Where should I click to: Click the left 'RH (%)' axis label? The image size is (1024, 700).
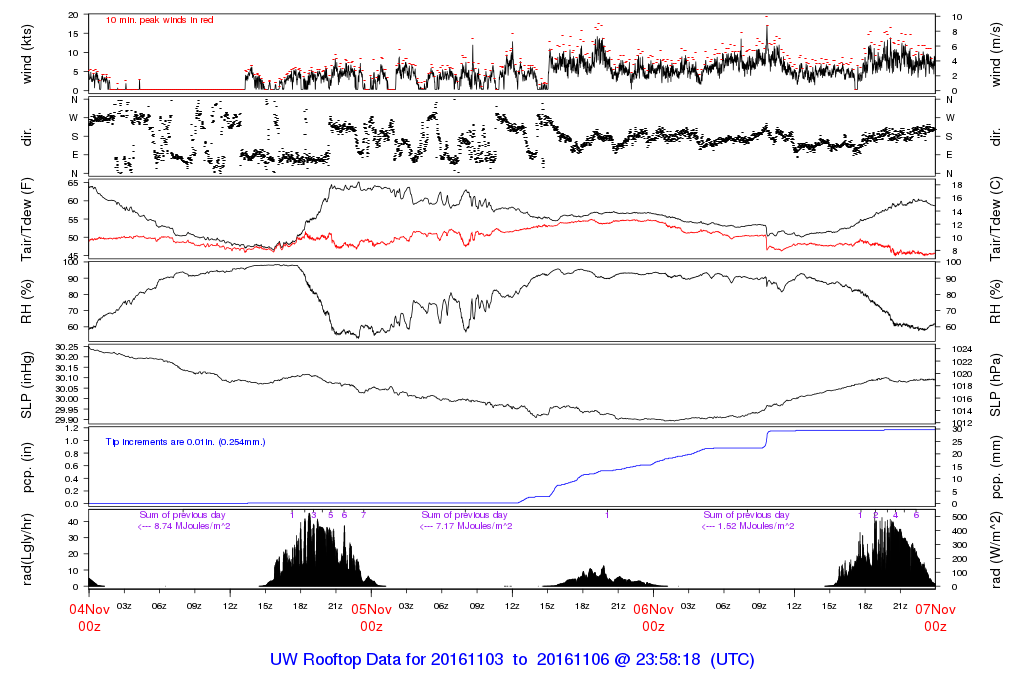click(x=27, y=301)
